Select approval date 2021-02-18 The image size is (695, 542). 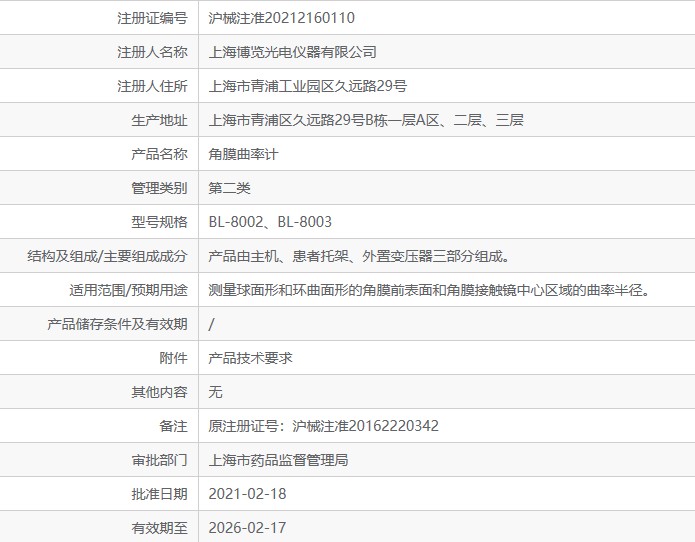pyautogui.click(x=247, y=494)
